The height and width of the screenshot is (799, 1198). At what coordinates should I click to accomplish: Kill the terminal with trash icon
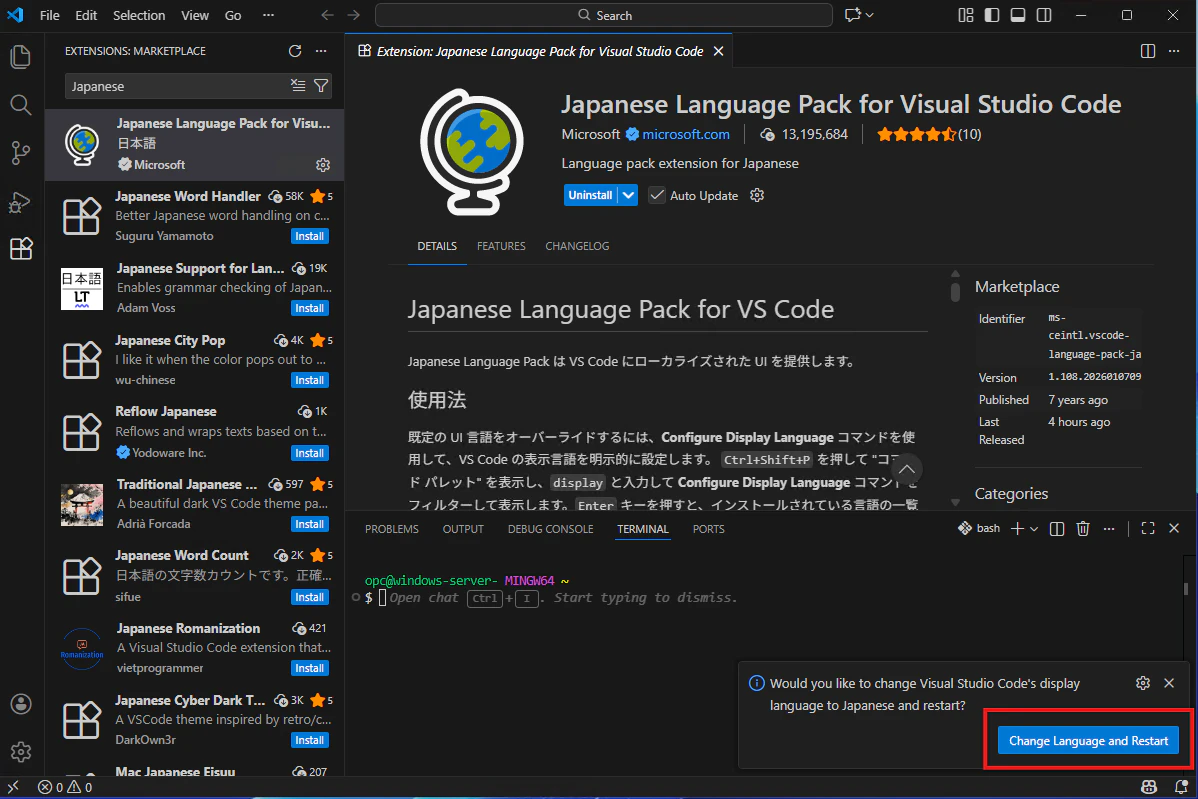pos(1083,529)
